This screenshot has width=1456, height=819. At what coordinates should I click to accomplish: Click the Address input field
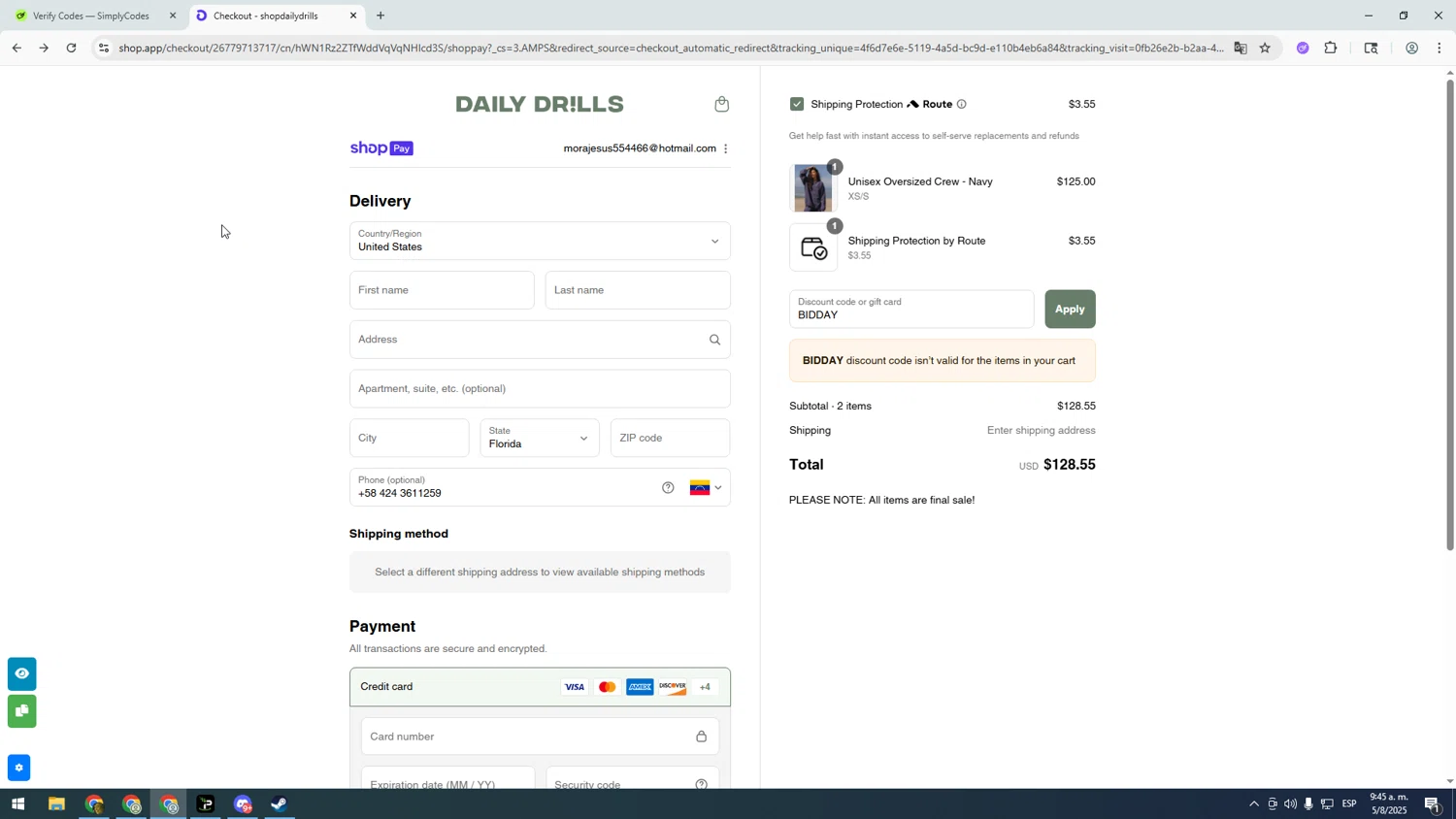pos(540,340)
